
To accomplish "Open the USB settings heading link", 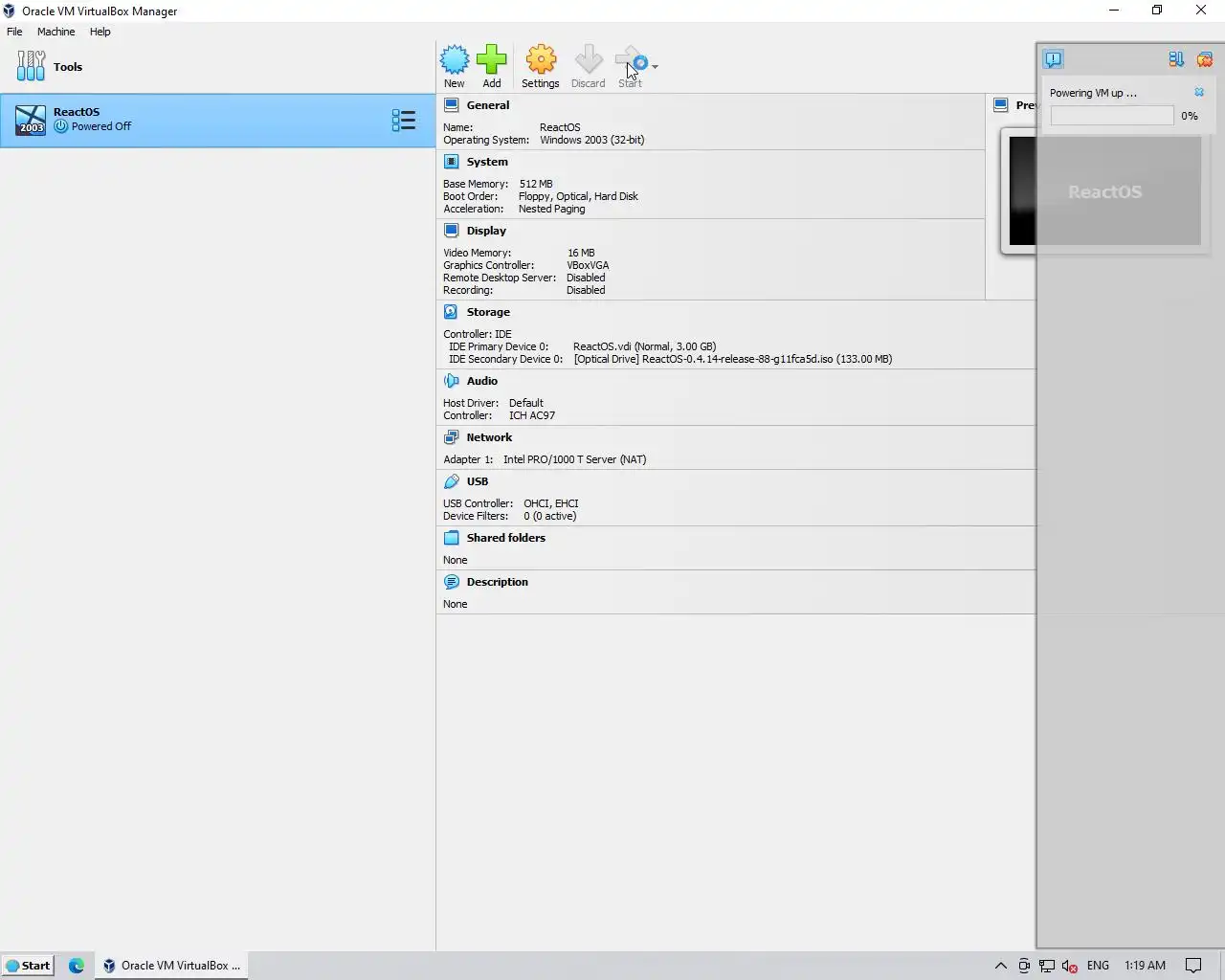I will (478, 481).
